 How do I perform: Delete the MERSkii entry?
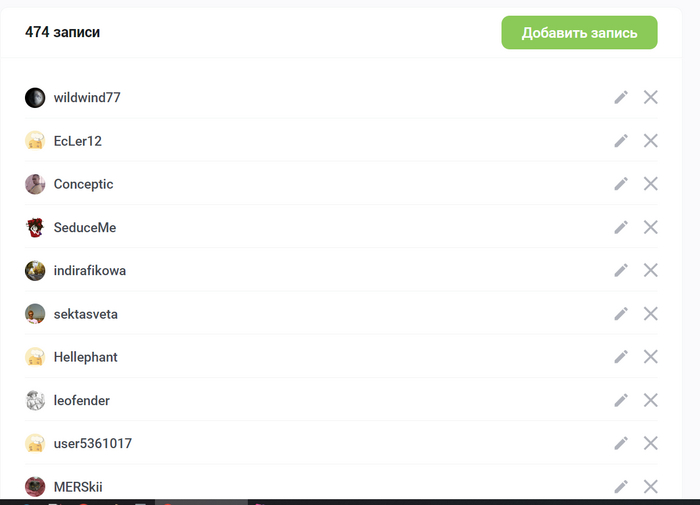650,487
